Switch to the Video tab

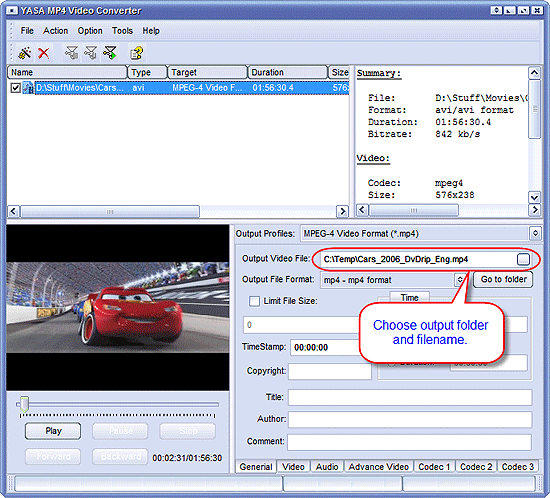(293, 467)
